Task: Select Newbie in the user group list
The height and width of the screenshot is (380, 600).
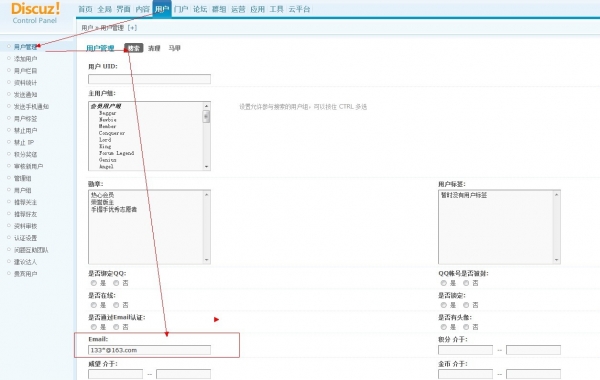Action: pos(108,120)
